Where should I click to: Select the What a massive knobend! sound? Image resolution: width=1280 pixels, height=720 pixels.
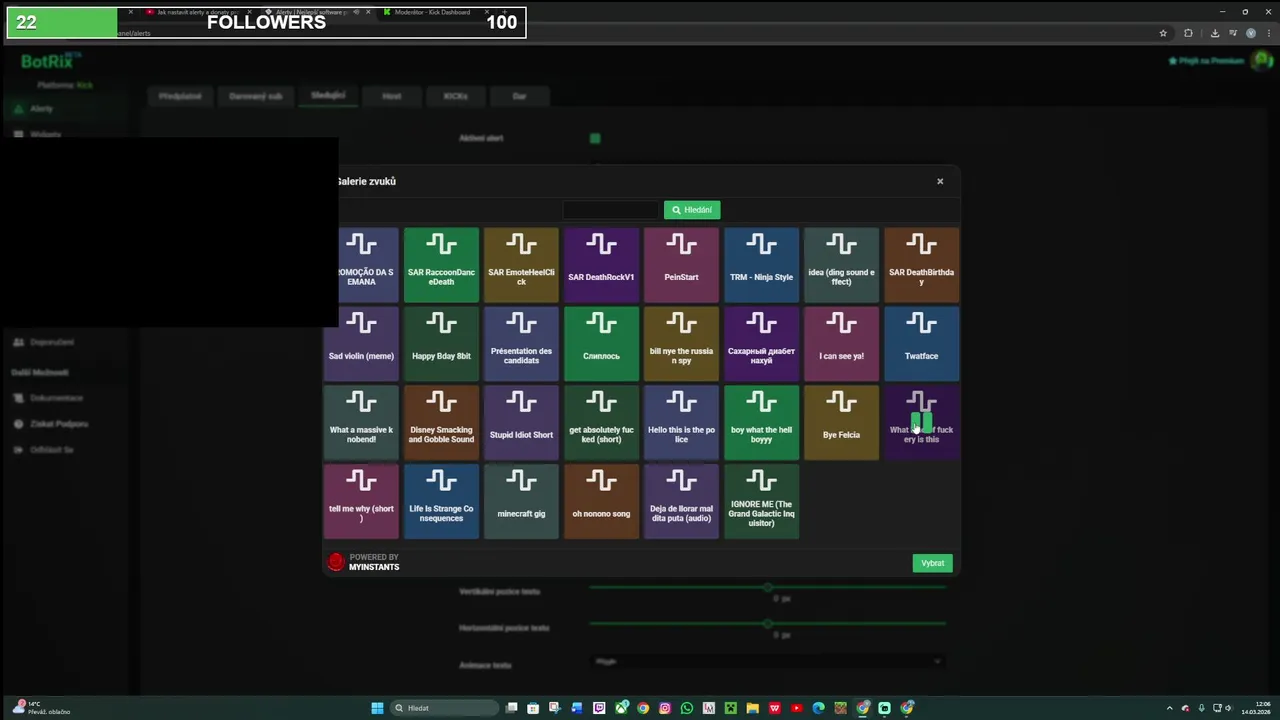point(361,423)
